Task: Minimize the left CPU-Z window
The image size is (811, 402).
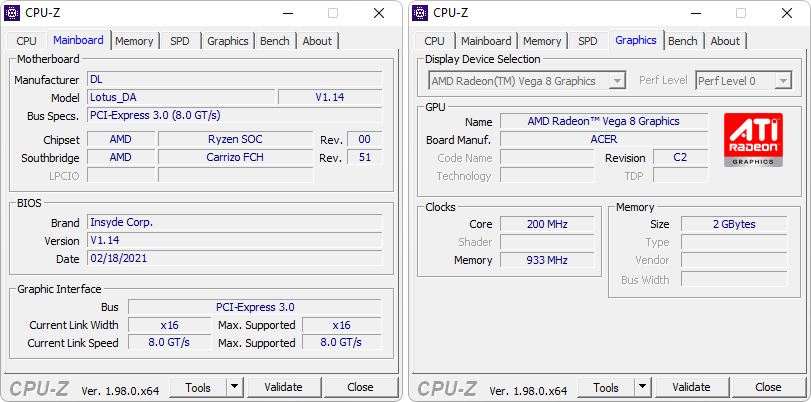Action: (x=286, y=13)
